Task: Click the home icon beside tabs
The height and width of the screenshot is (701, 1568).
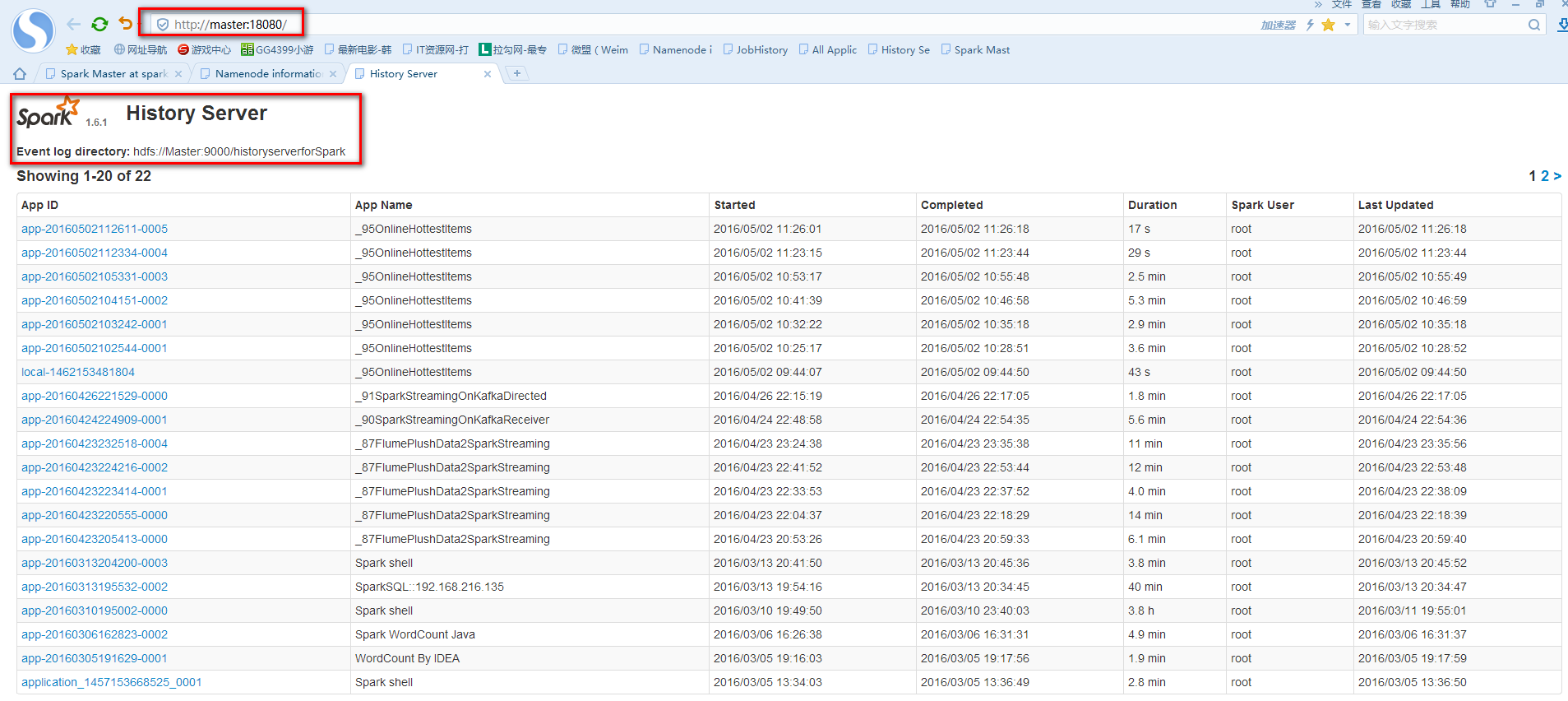Action: click(x=20, y=74)
